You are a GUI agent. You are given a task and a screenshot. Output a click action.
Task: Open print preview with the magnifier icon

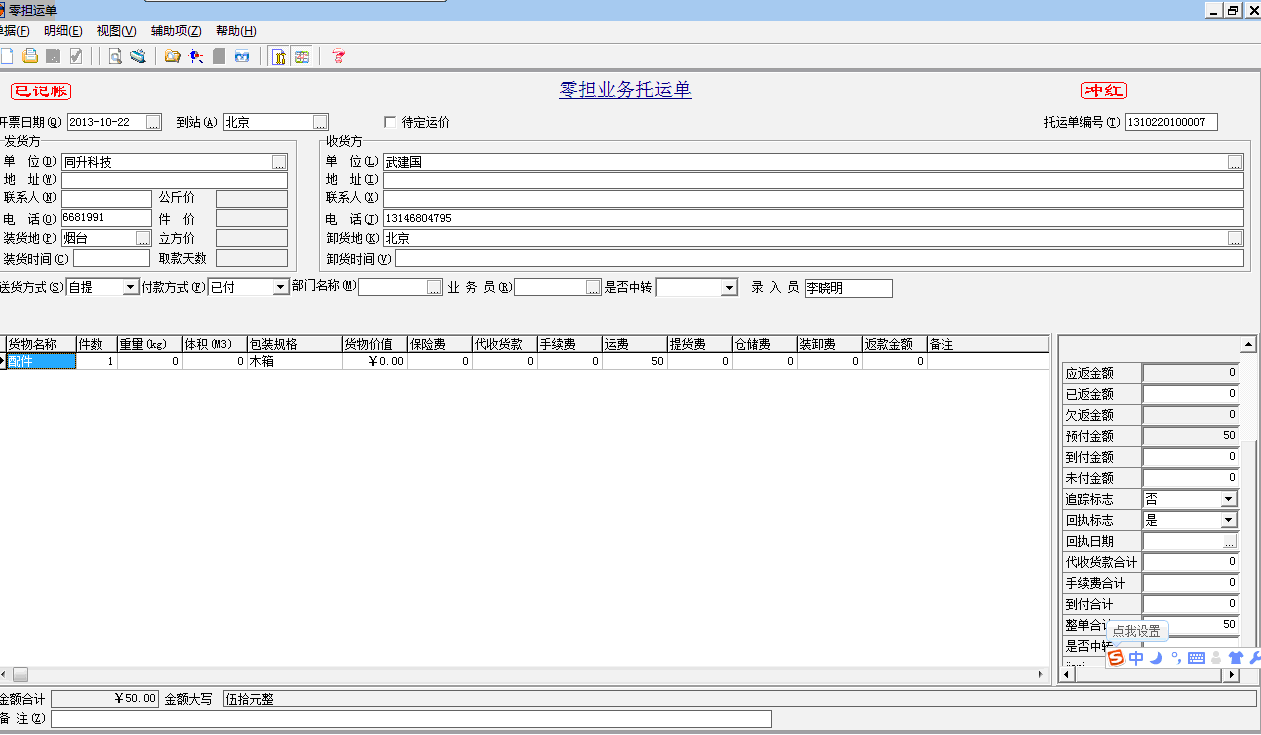pyautogui.click(x=115, y=56)
